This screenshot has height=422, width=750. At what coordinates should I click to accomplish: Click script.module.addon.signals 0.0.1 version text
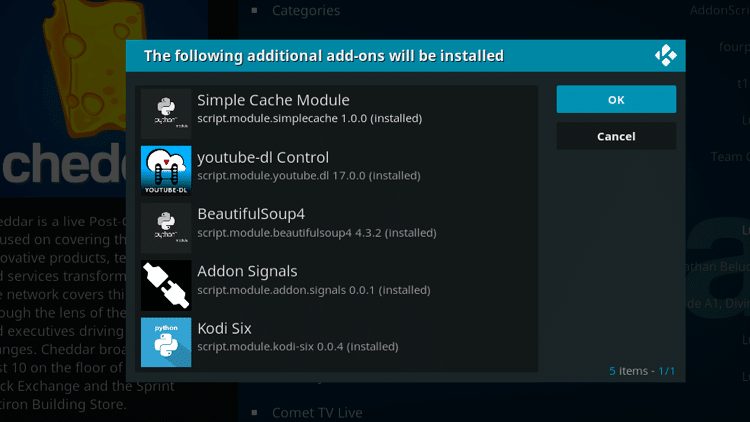[314, 290]
